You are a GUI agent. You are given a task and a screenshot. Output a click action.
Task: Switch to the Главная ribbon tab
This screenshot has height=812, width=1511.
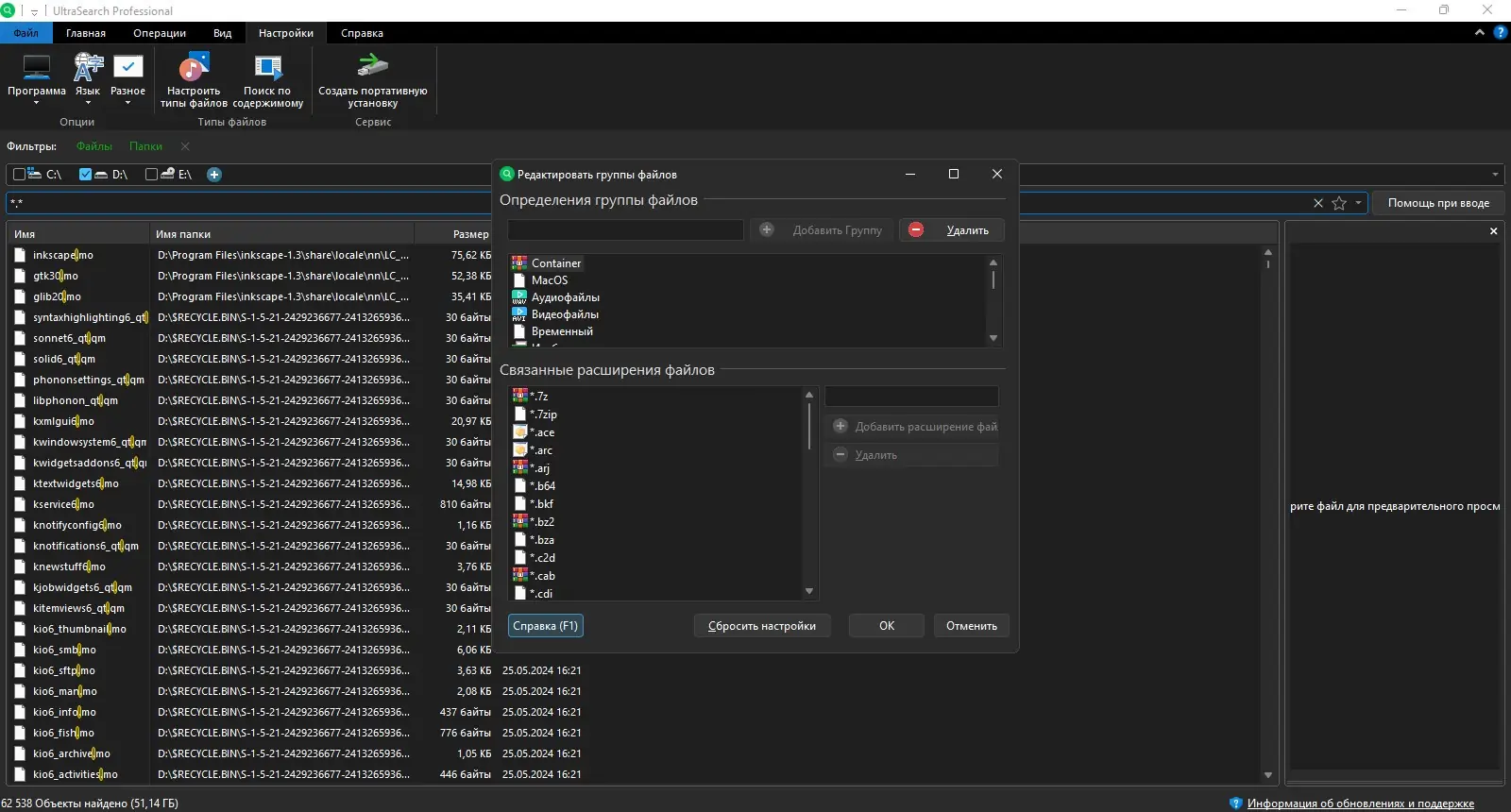pos(86,33)
